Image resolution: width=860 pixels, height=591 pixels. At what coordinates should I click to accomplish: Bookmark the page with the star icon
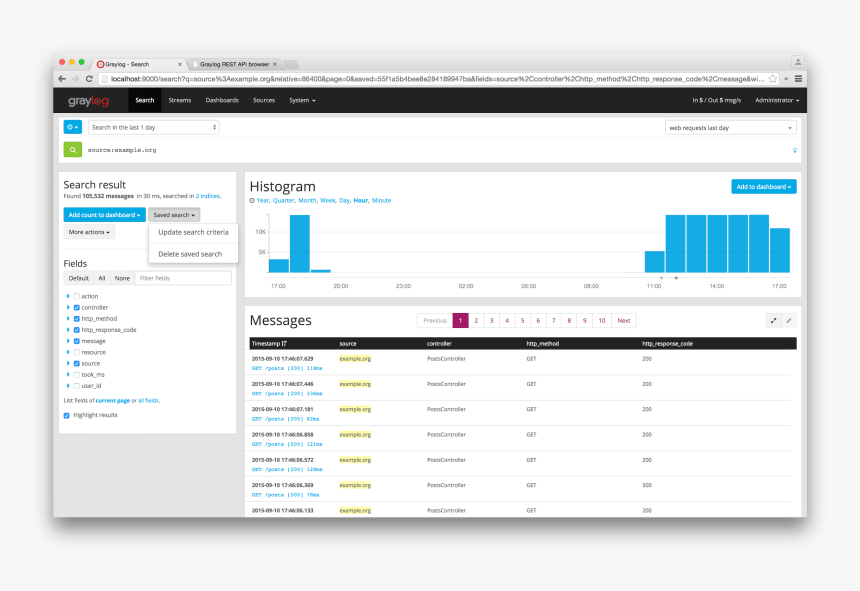pos(773,78)
